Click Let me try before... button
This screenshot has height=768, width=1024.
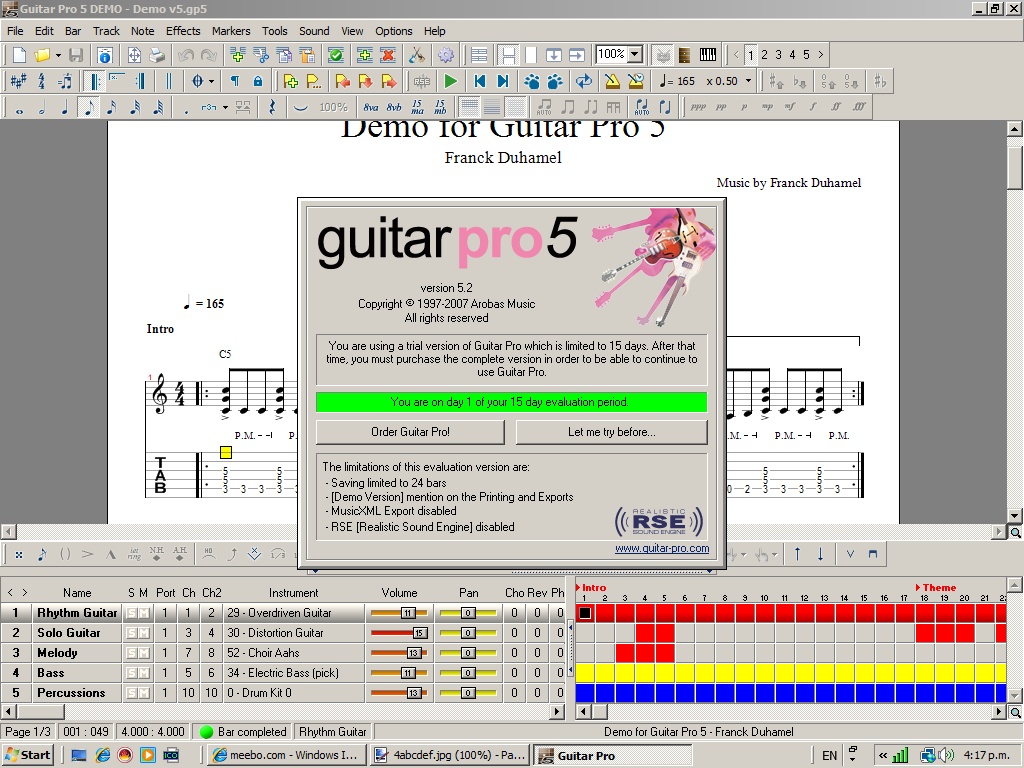tap(611, 432)
